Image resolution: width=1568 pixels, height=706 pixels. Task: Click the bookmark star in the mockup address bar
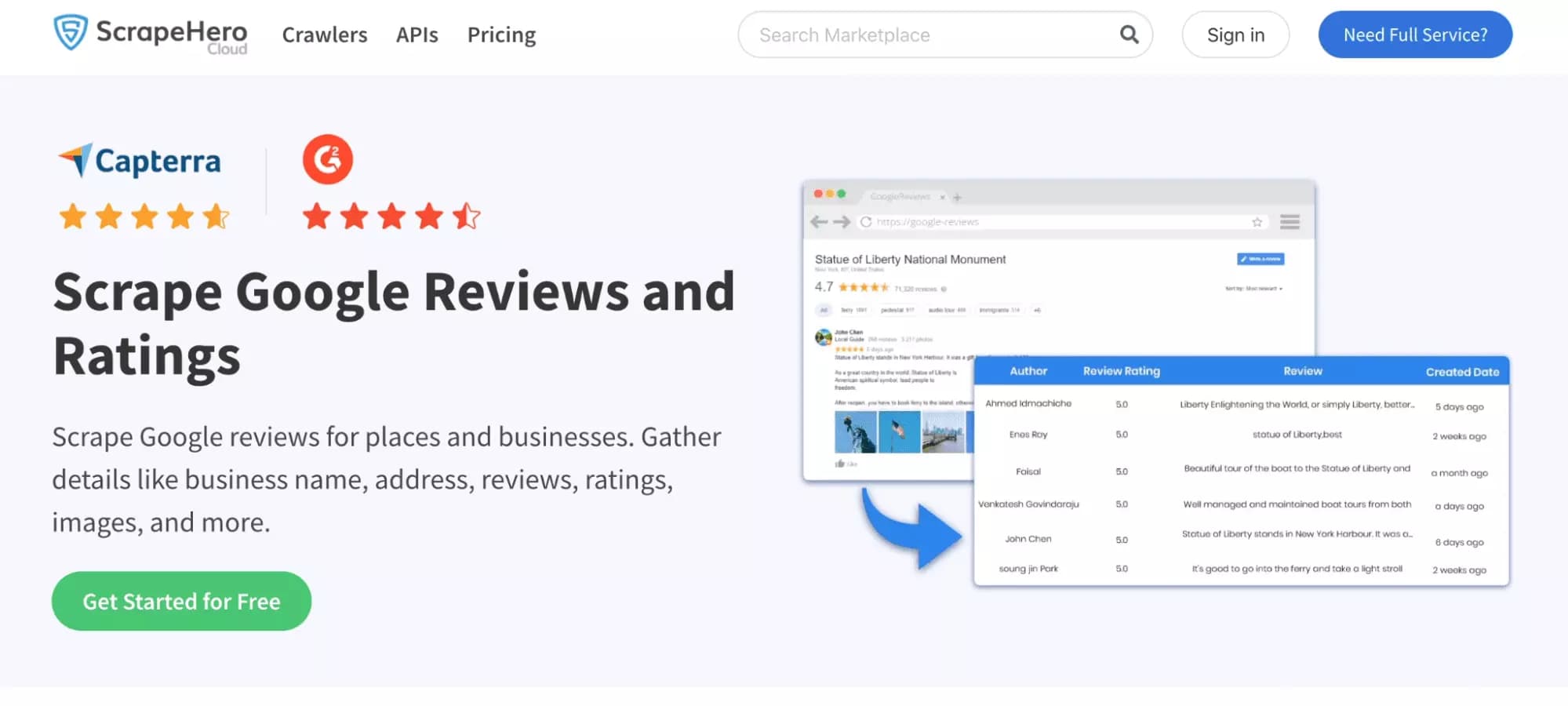point(1257,222)
